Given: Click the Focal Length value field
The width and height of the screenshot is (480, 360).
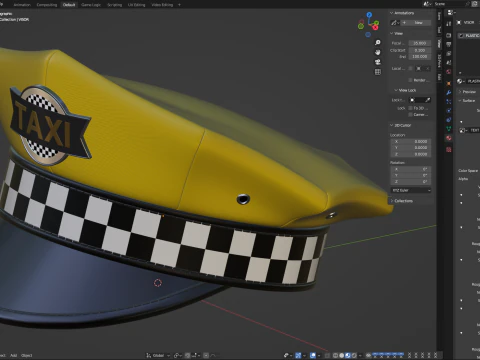Looking at the screenshot, I should [x=420, y=43].
